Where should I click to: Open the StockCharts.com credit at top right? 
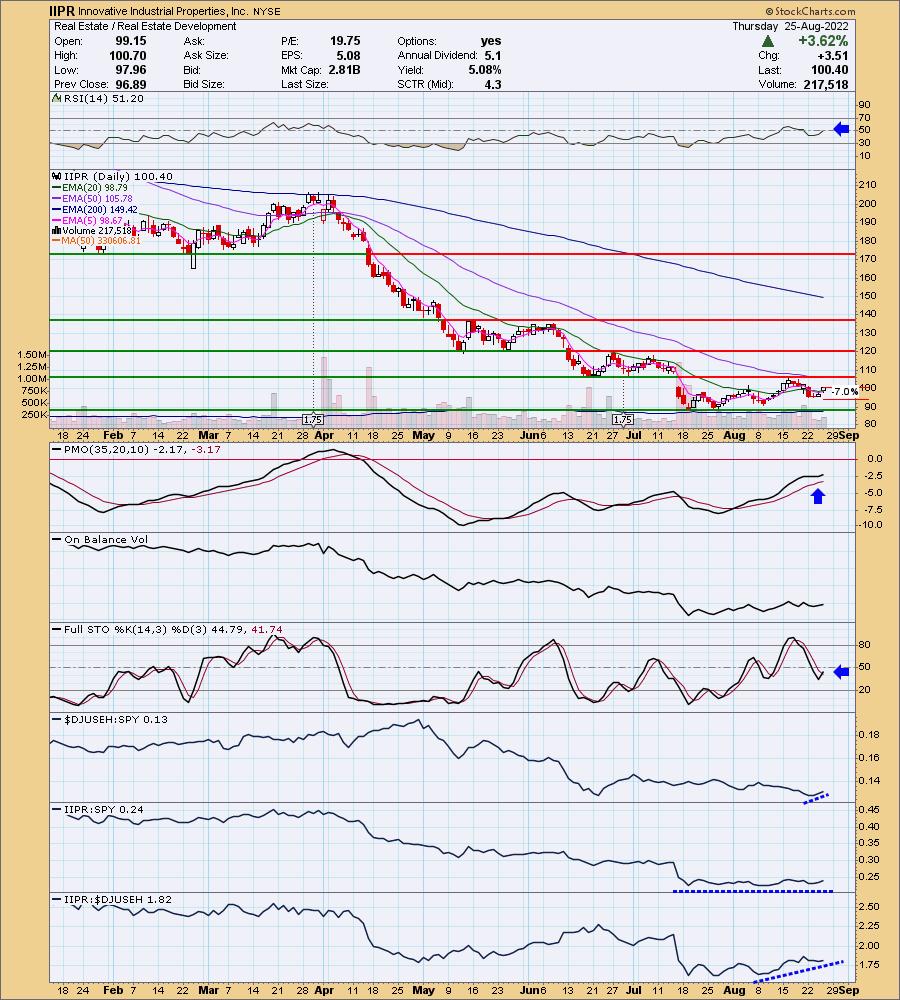click(x=810, y=11)
